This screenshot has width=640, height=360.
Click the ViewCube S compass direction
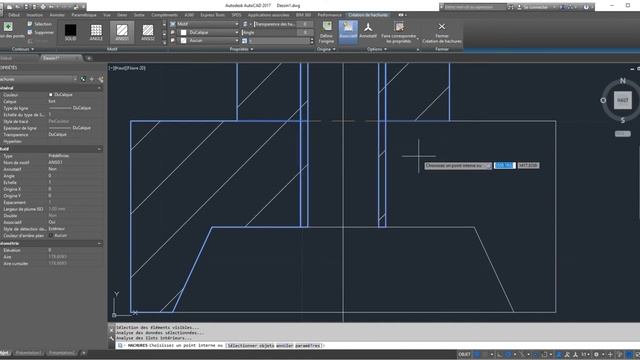point(622,120)
